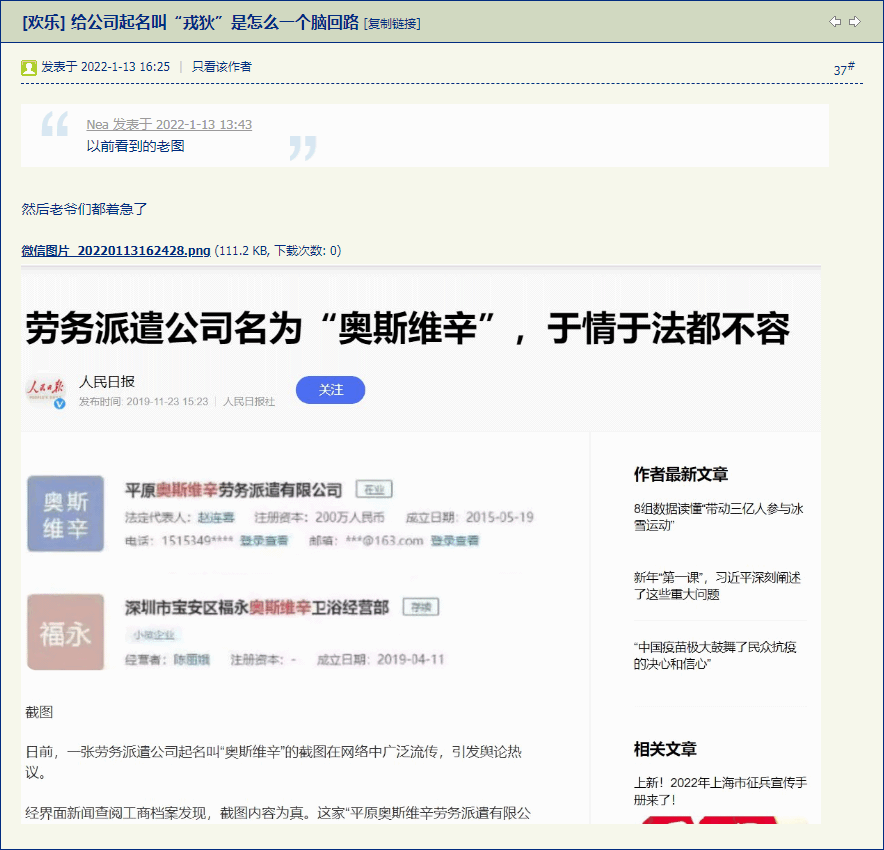Click the 存续 status tag
This screenshot has height=850, width=884.
point(421,607)
